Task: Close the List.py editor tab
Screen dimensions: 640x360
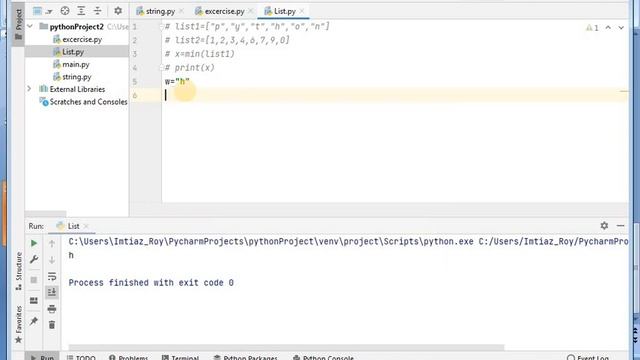Action: coord(302,11)
